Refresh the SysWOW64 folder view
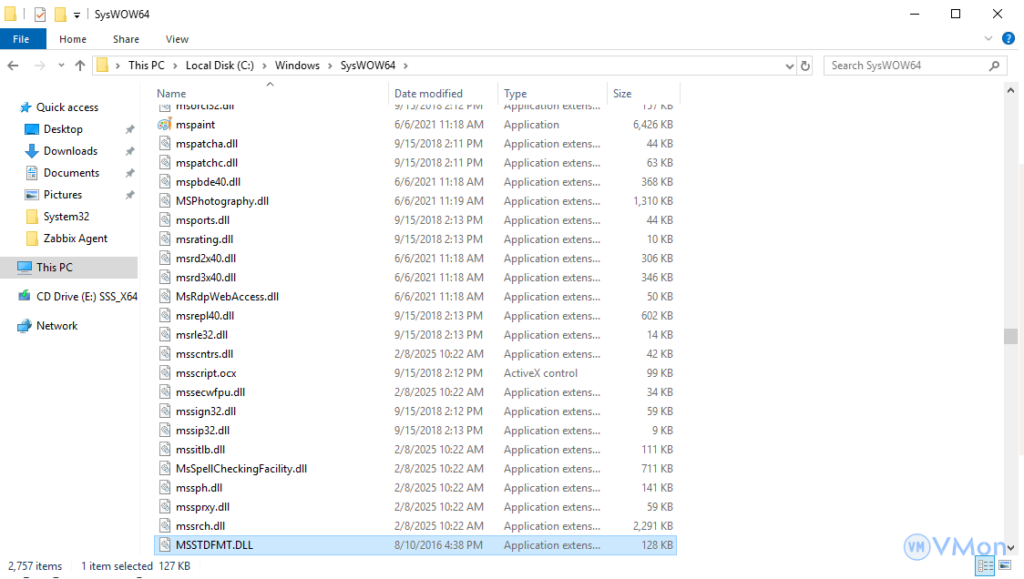 [805, 66]
